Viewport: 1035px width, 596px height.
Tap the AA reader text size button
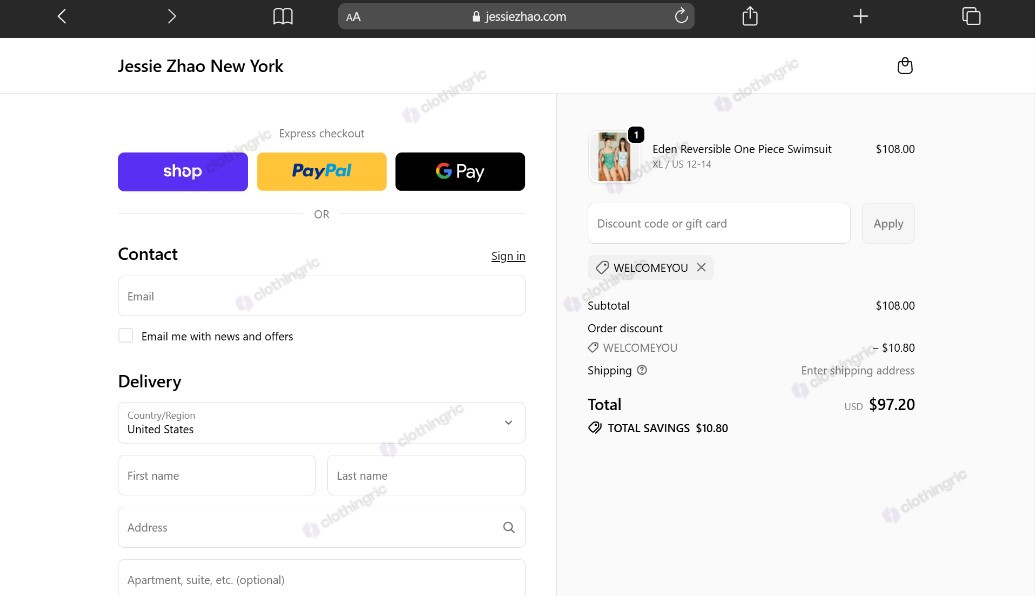click(x=353, y=17)
